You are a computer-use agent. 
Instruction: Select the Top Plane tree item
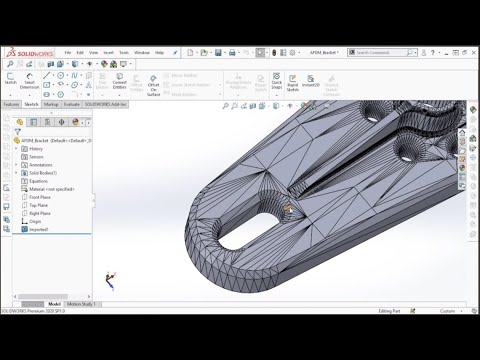[x=35, y=205]
